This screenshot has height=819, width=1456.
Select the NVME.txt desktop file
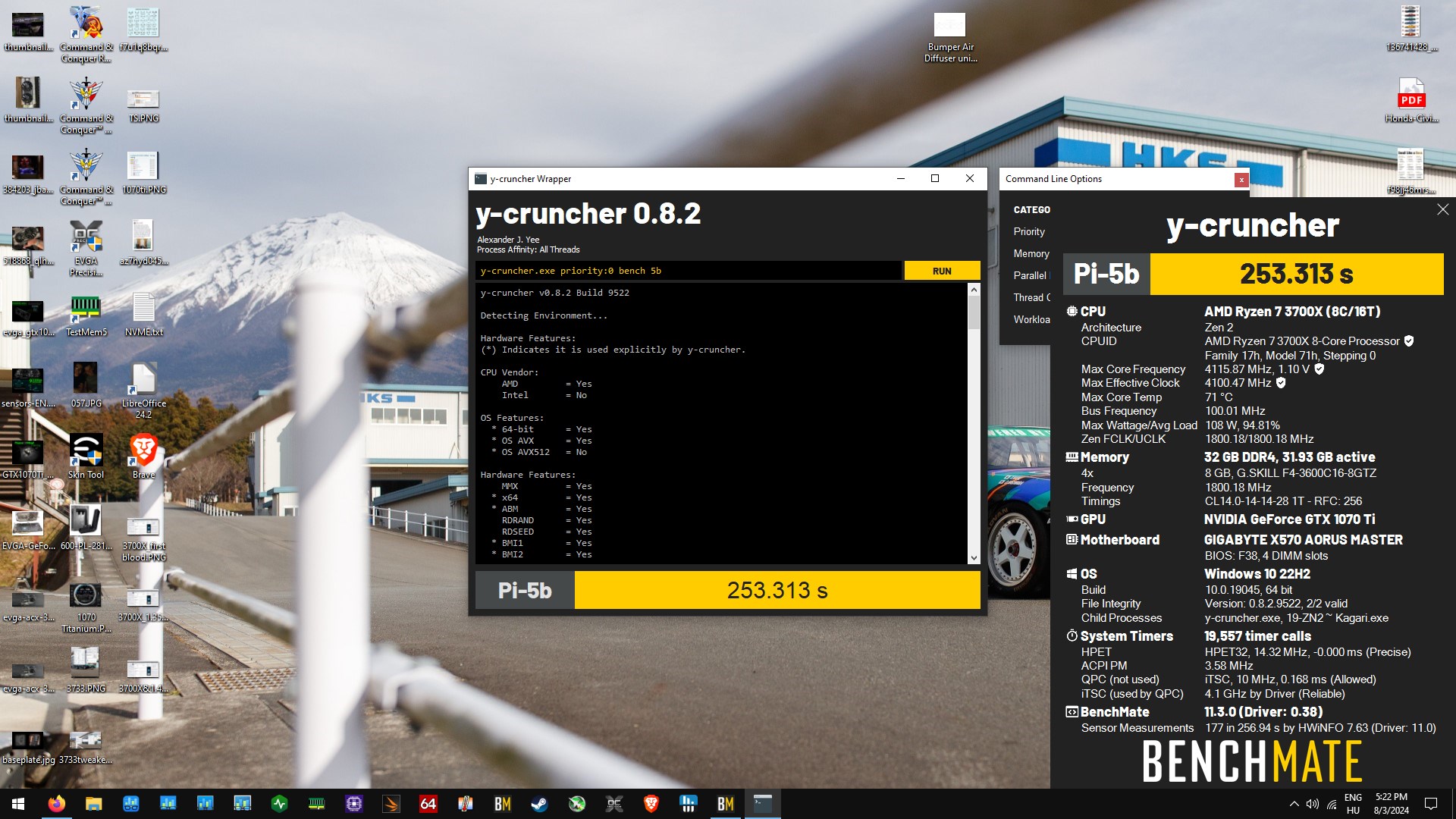click(143, 315)
